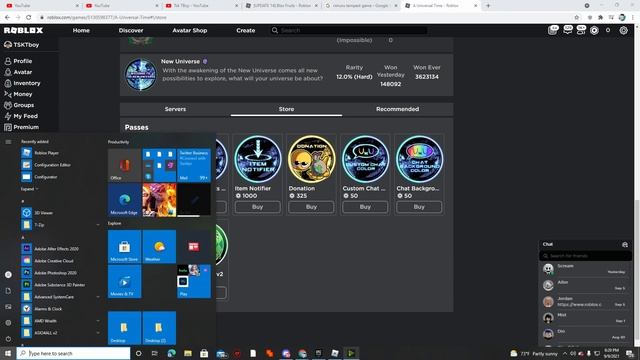Open Pictures icon in Start menu rail

8,307
